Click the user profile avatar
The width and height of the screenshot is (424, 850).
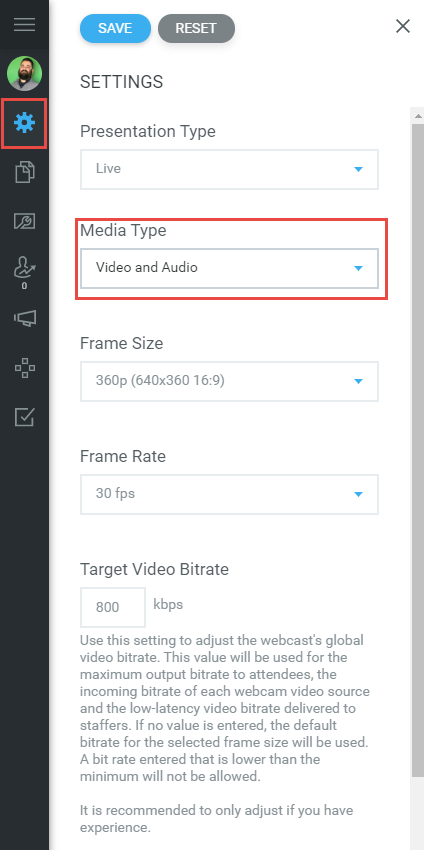click(24, 74)
